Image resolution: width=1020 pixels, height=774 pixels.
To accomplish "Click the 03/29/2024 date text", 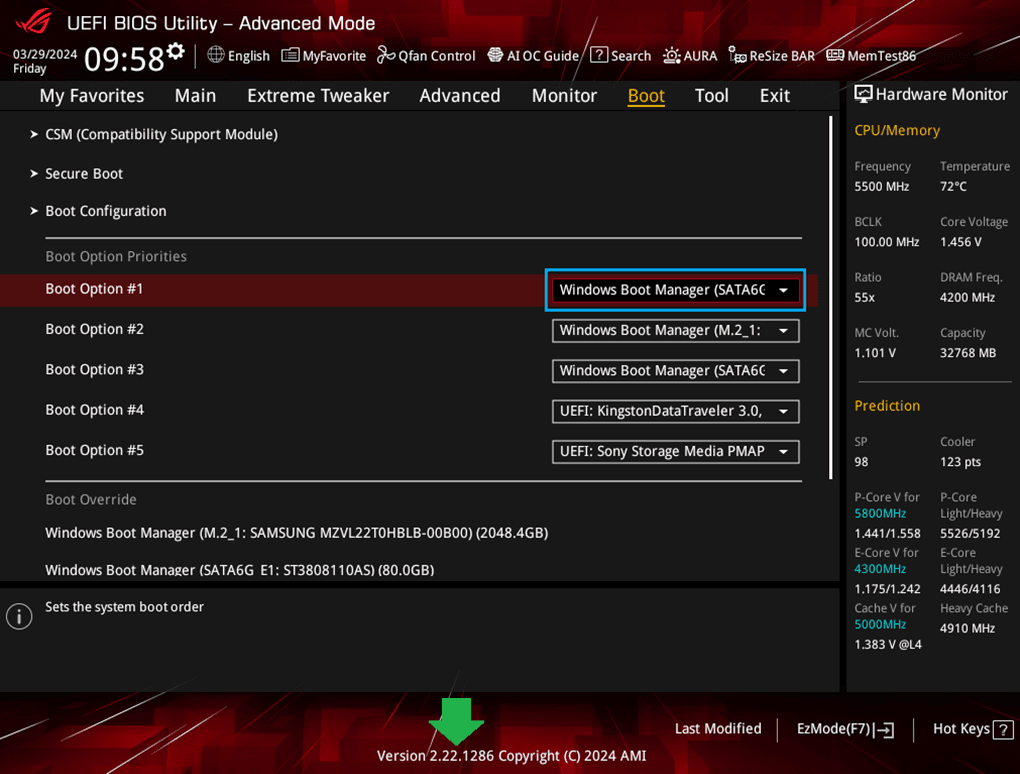I will [45, 54].
